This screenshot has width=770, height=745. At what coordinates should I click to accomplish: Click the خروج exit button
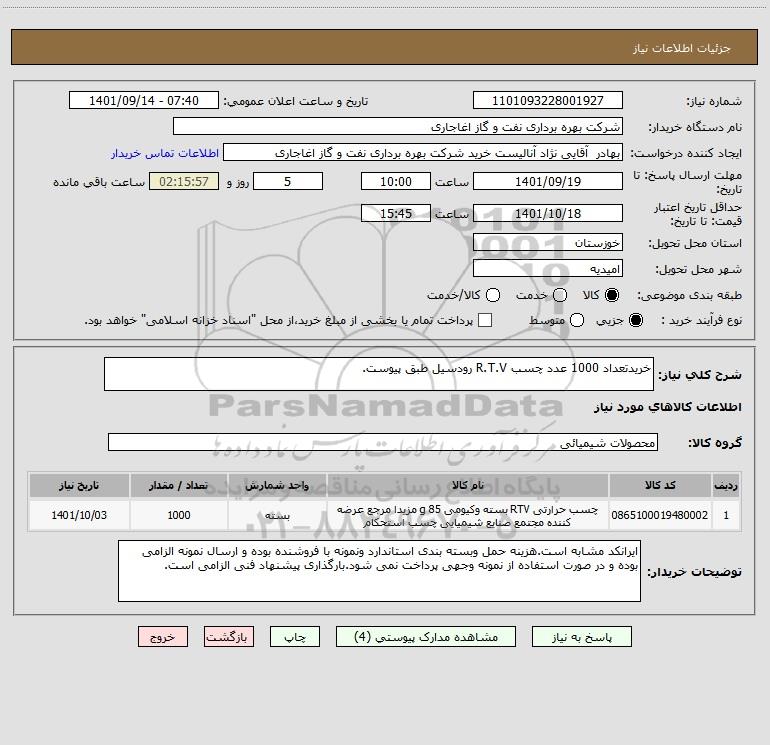[x=163, y=637]
